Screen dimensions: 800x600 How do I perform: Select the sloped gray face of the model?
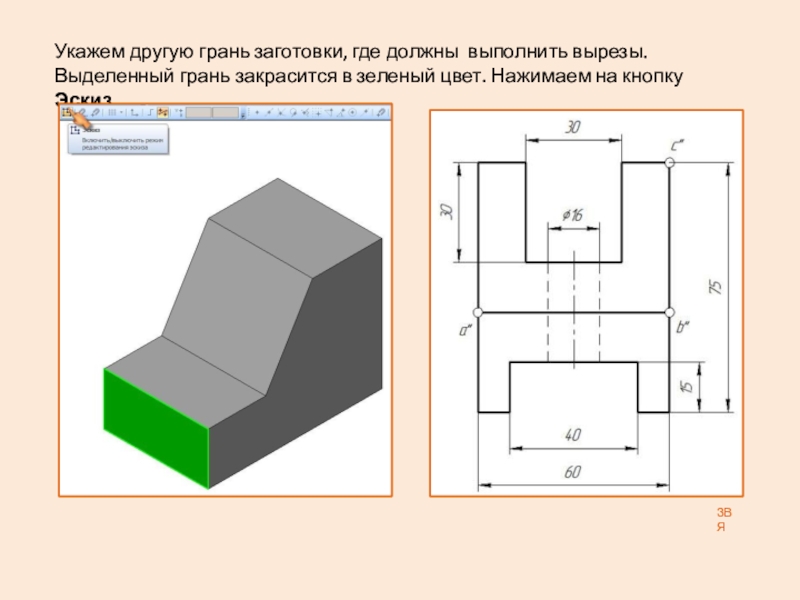coord(237,306)
